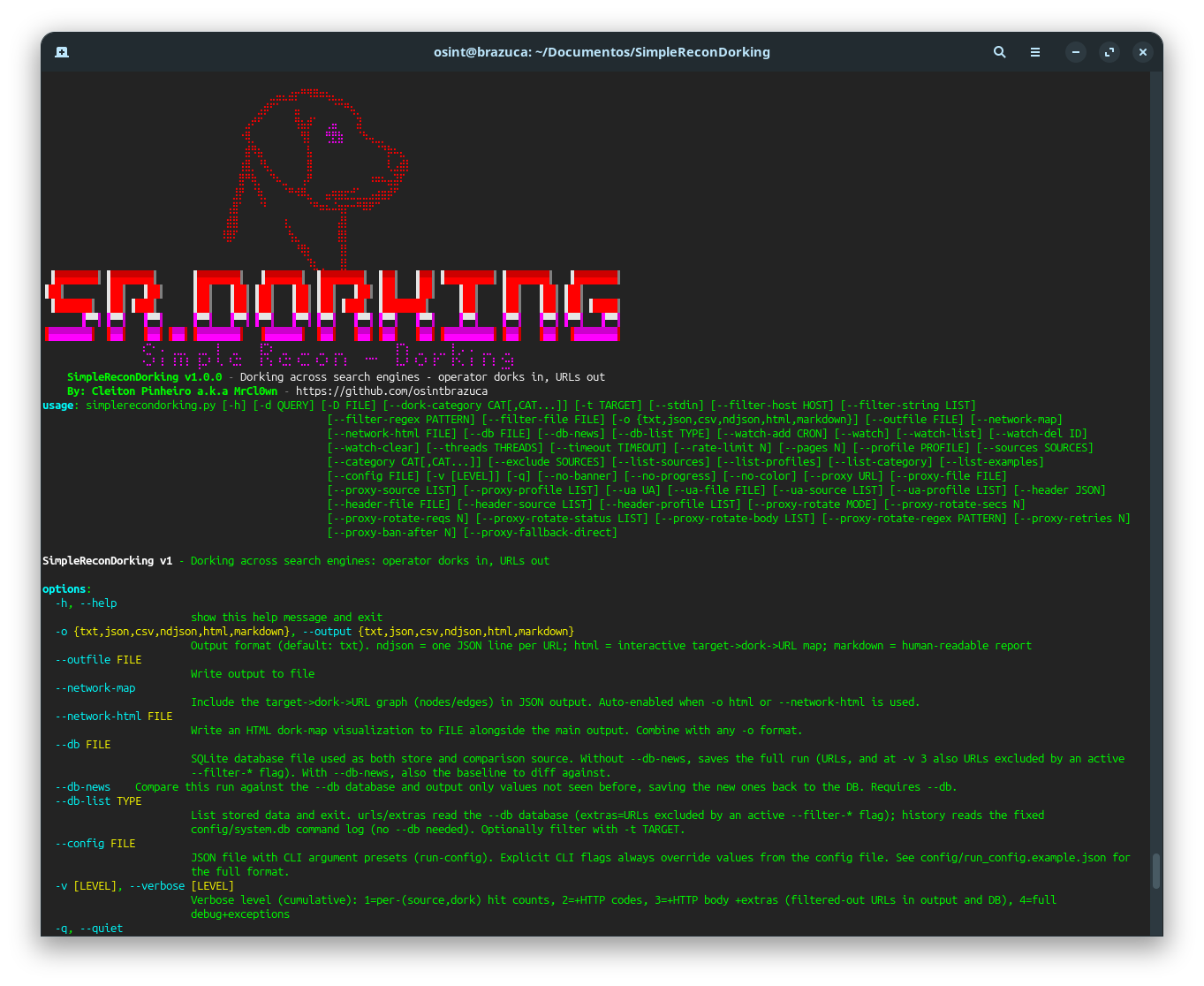The width and height of the screenshot is (1204, 986).
Task: Click '--network-map' in the options list
Action: (95, 688)
